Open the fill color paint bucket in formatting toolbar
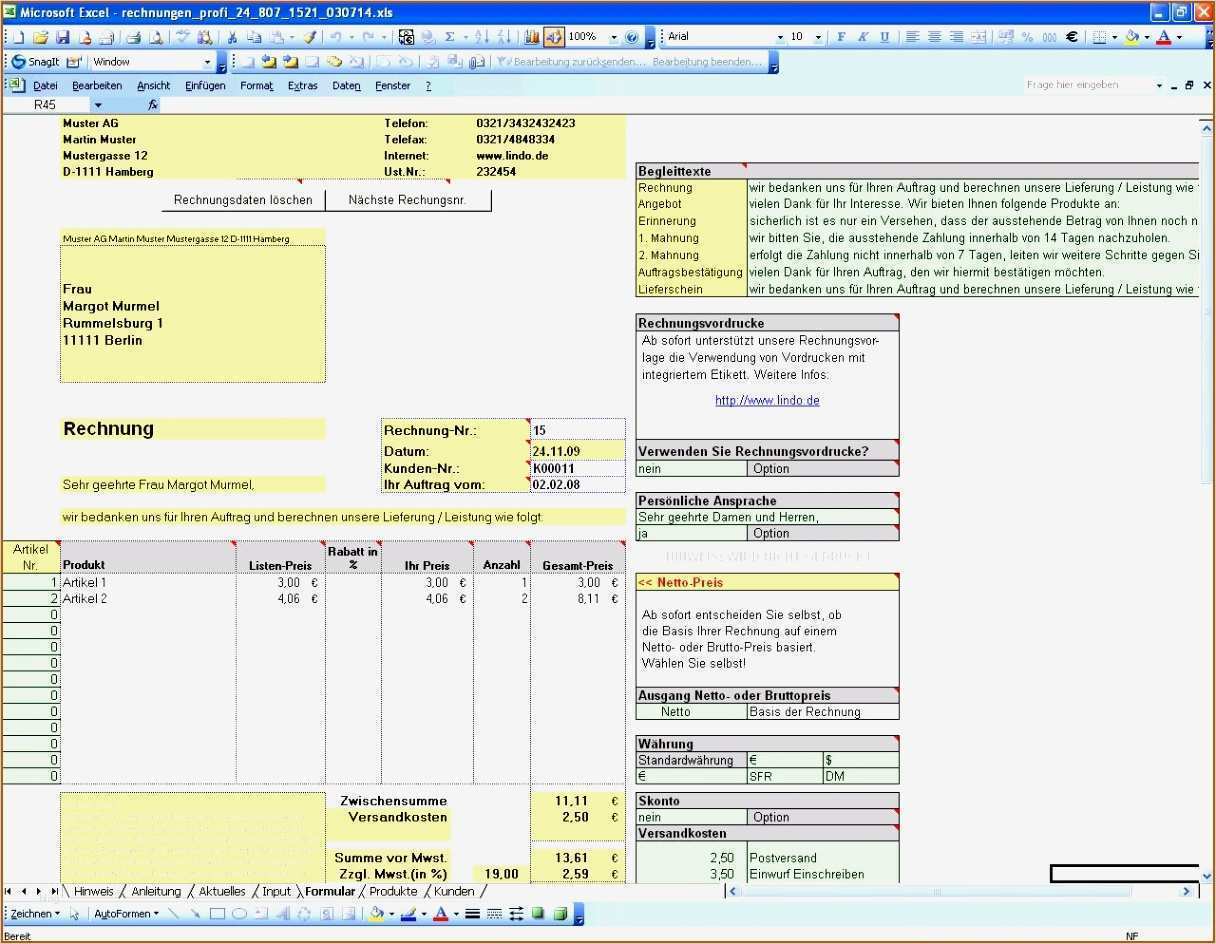 click(1132, 37)
